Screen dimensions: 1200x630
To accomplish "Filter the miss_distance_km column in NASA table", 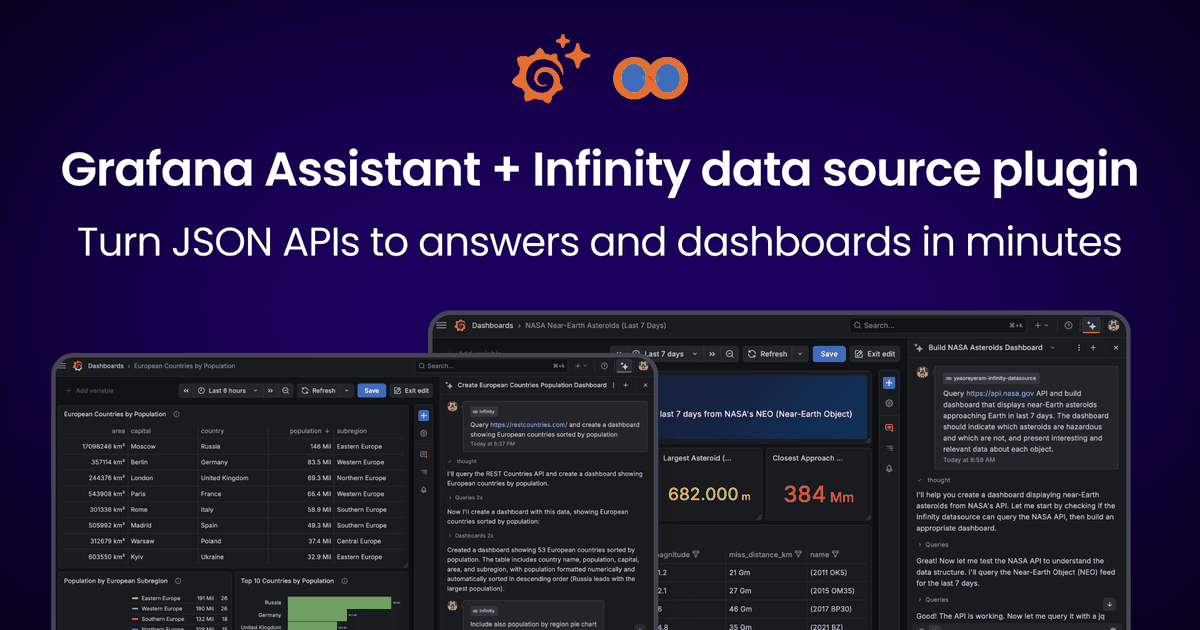I will point(798,554).
